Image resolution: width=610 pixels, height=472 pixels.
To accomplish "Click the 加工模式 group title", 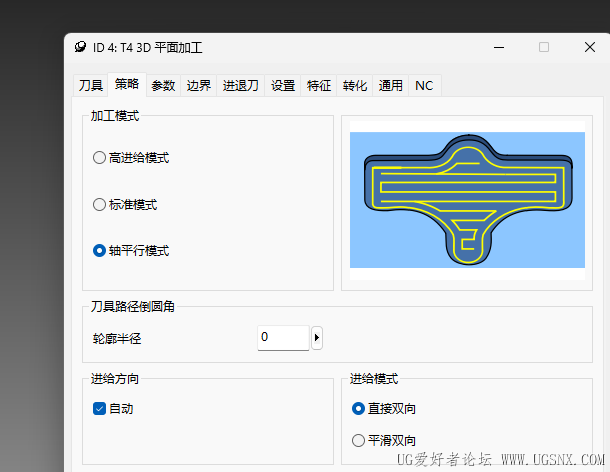I will [x=115, y=116].
